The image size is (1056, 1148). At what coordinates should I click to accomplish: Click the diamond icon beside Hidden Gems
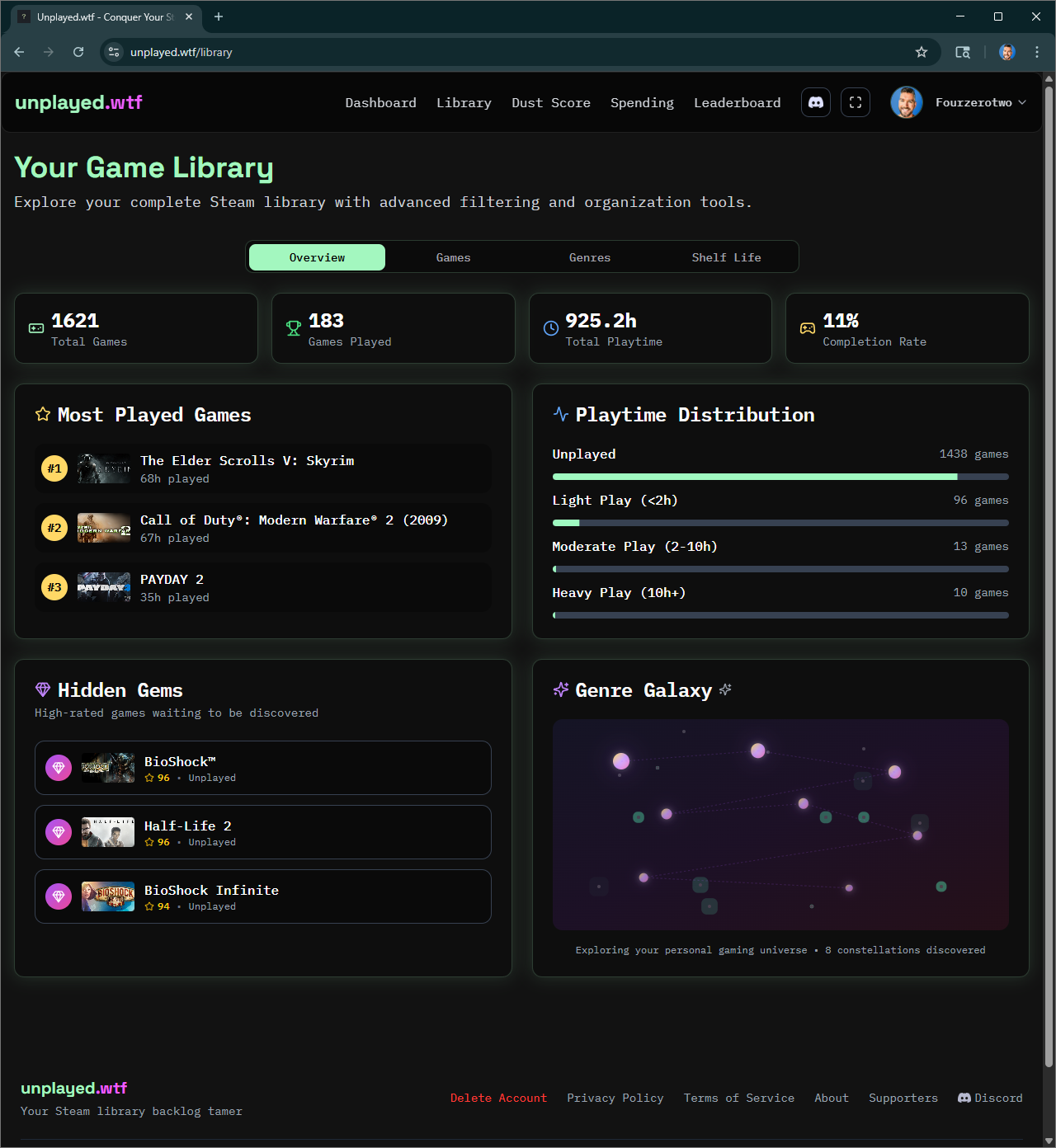pos(43,689)
